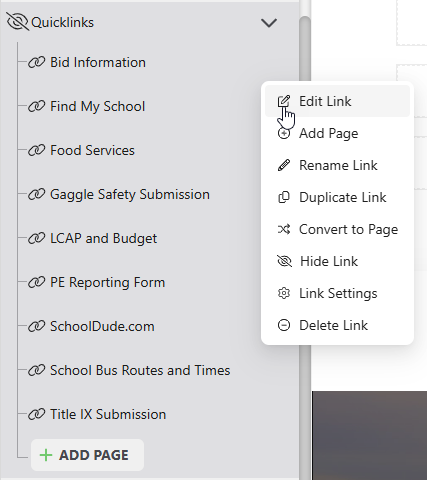Click the ADD PAGE button
Screen dimensions: 427x480
[87, 455]
